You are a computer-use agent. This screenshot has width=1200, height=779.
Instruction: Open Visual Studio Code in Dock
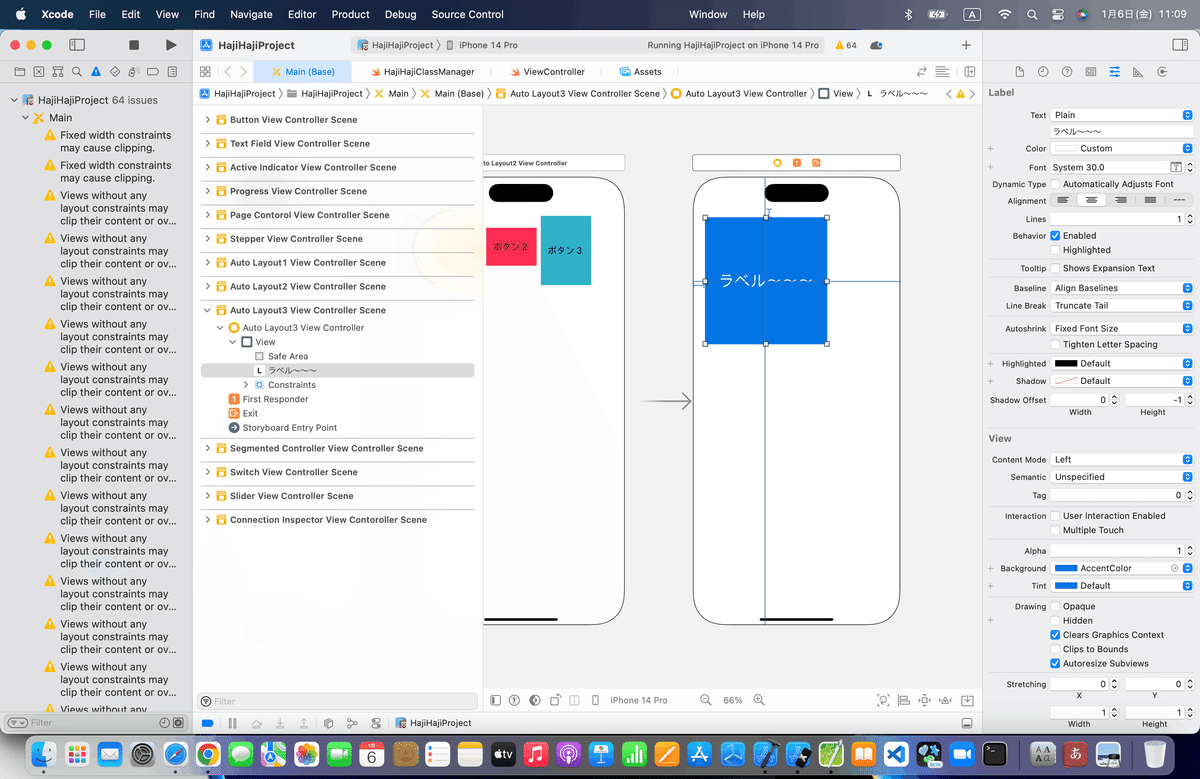coord(896,754)
